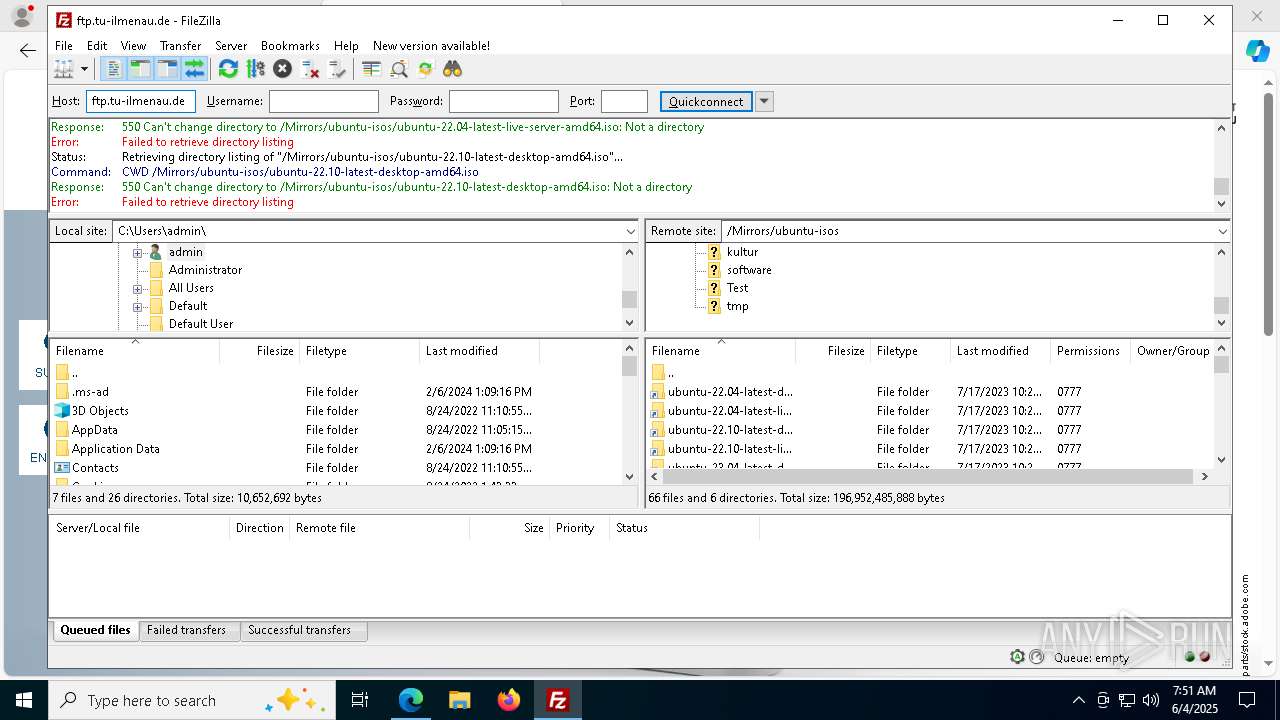Click the Quickconnect button
The width and height of the screenshot is (1280, 720).
click(706, 101)
